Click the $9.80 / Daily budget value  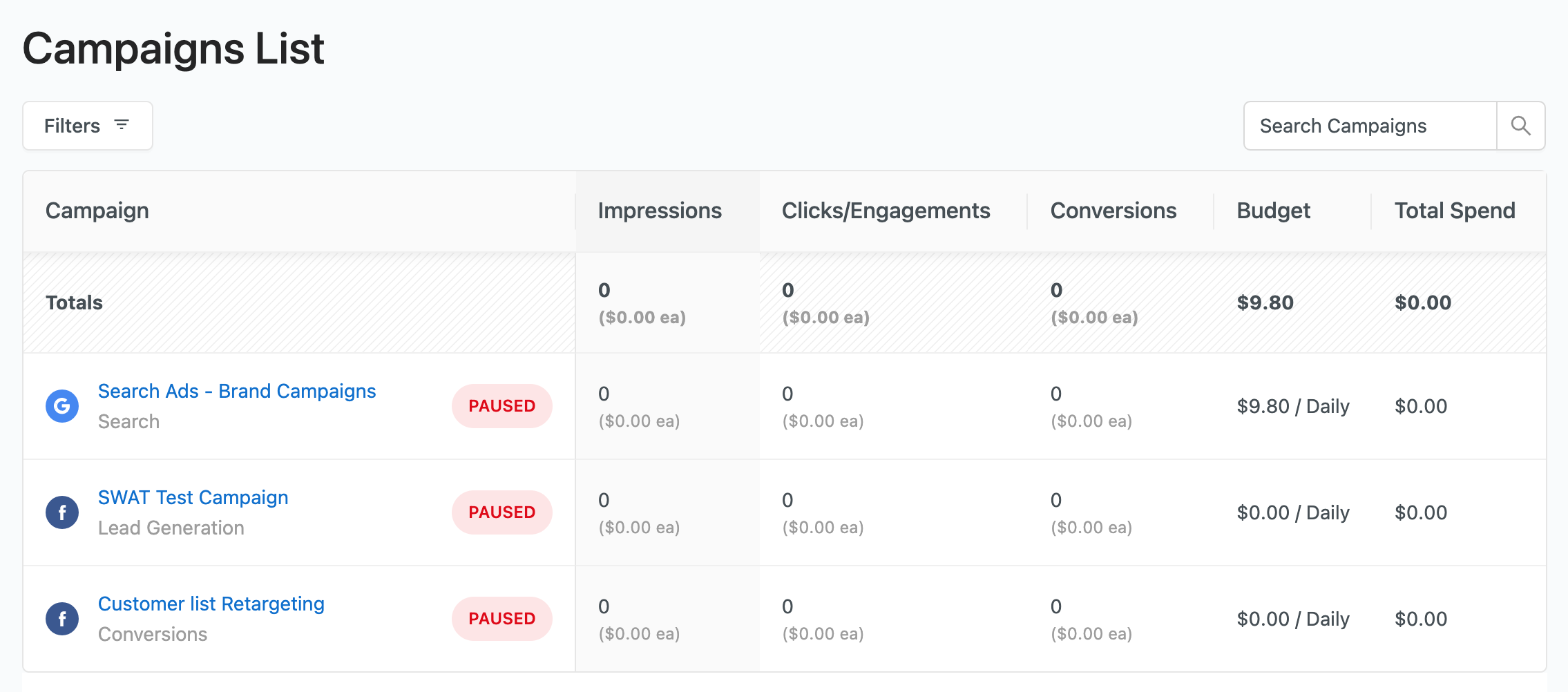(1292, 406)
